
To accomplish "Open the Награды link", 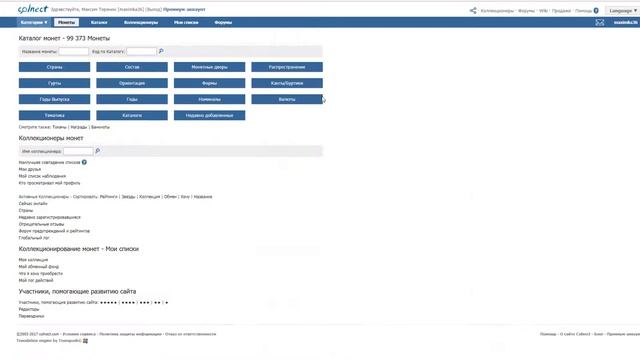I will pyautogui.click(x=79, y=127).
